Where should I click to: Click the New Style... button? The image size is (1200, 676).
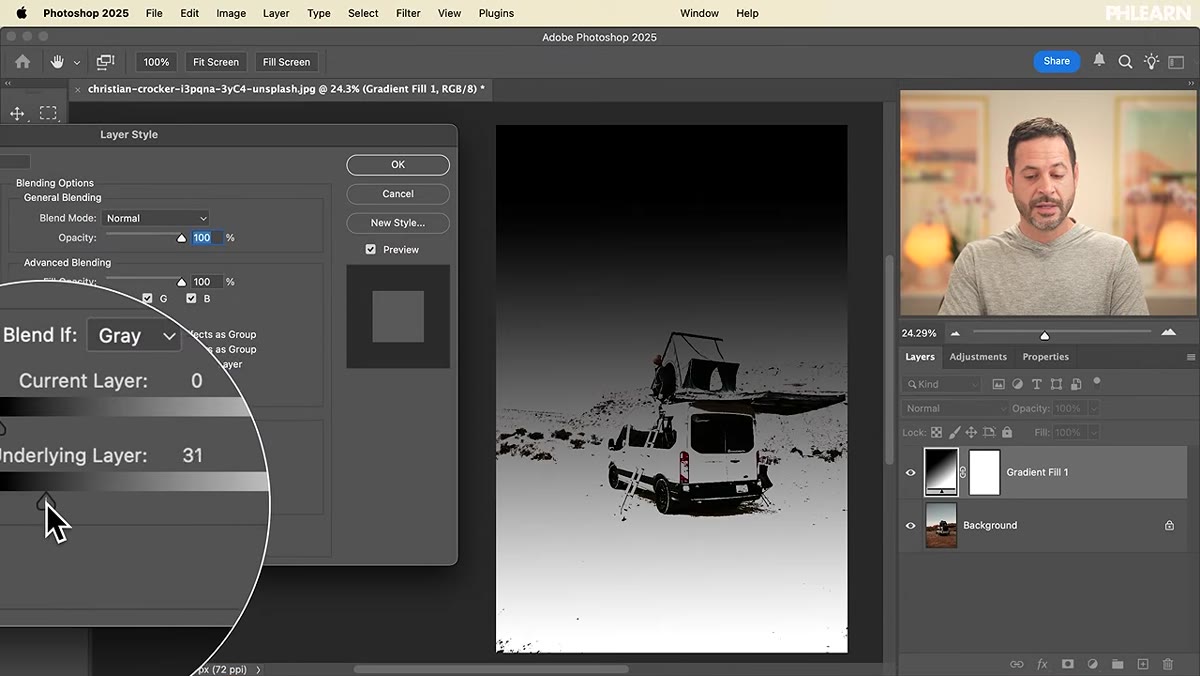click(398, 223)
